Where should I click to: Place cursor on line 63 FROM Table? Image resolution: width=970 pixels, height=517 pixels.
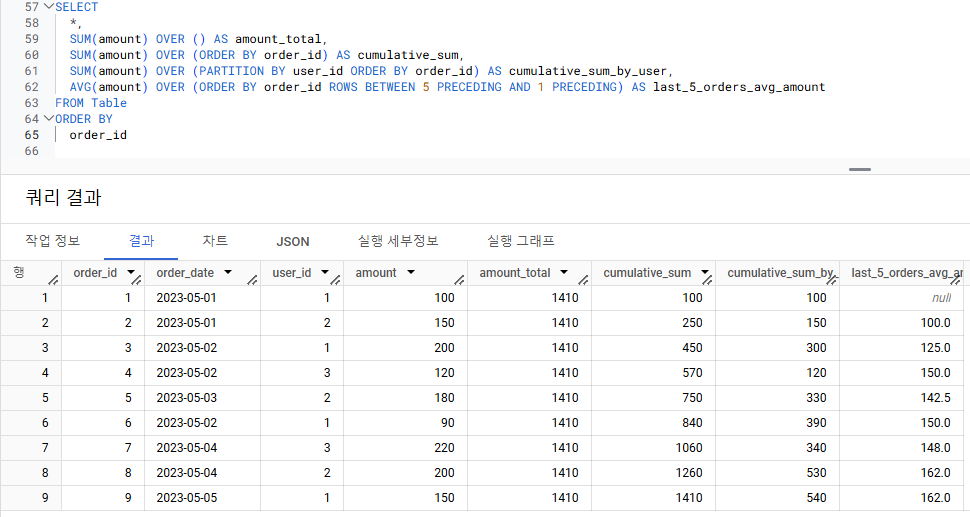click(91, 103)
